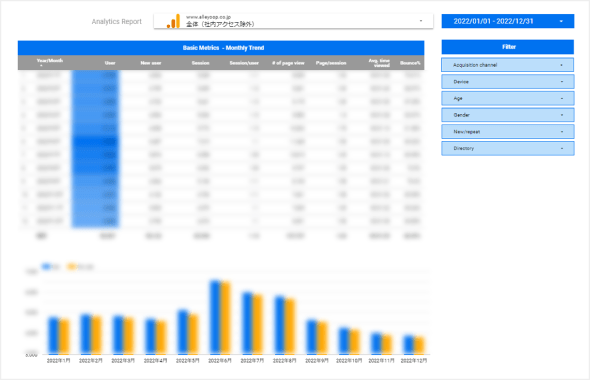590x380 pixels.
Task: Sort table by User column header
Action: pyautogui.click(x=110, y=63)
